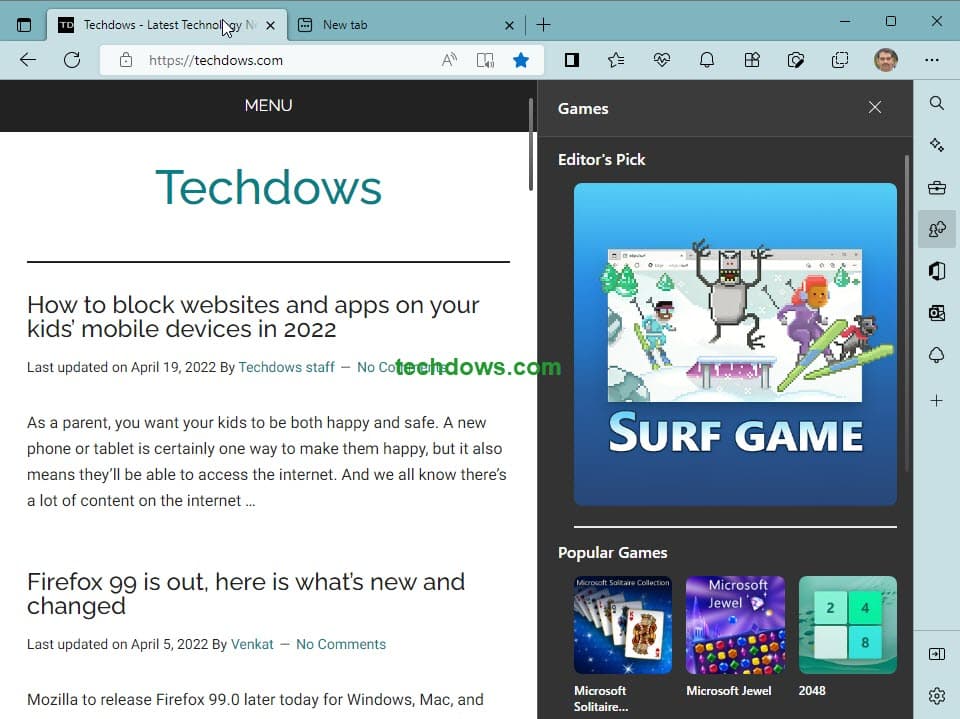Start Read aloud from the address bar
The image size is (960, 719).
click(449, 60)
